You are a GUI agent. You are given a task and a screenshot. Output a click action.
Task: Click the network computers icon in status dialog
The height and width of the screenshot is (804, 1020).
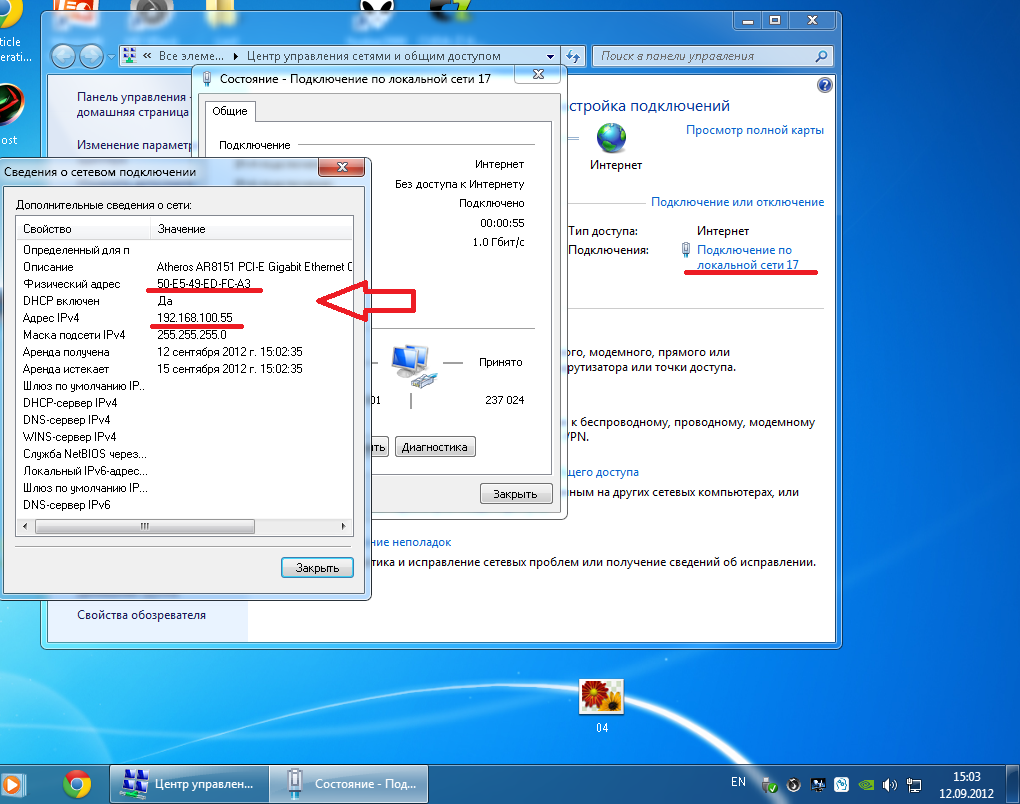click(413, 367)
